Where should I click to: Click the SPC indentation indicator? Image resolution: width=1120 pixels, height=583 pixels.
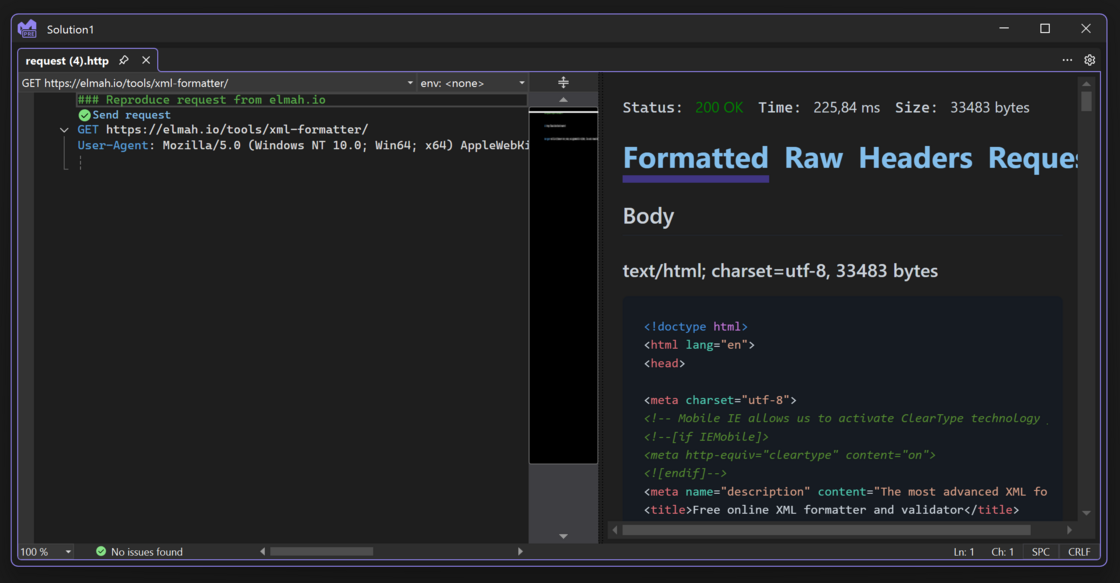tap(1041, 552)
